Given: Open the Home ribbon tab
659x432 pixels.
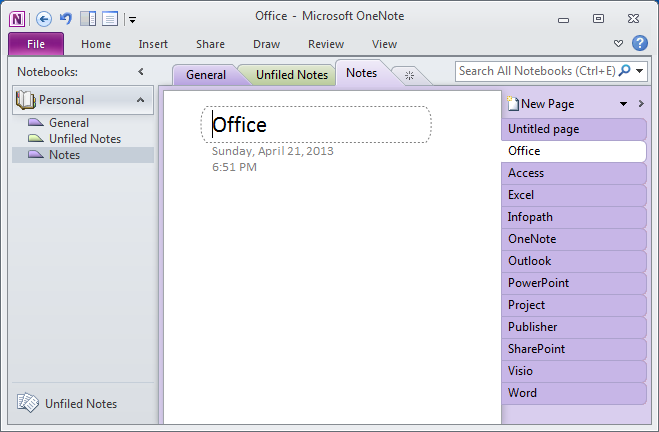Looking at the screenshot, I should coord(96,44).
